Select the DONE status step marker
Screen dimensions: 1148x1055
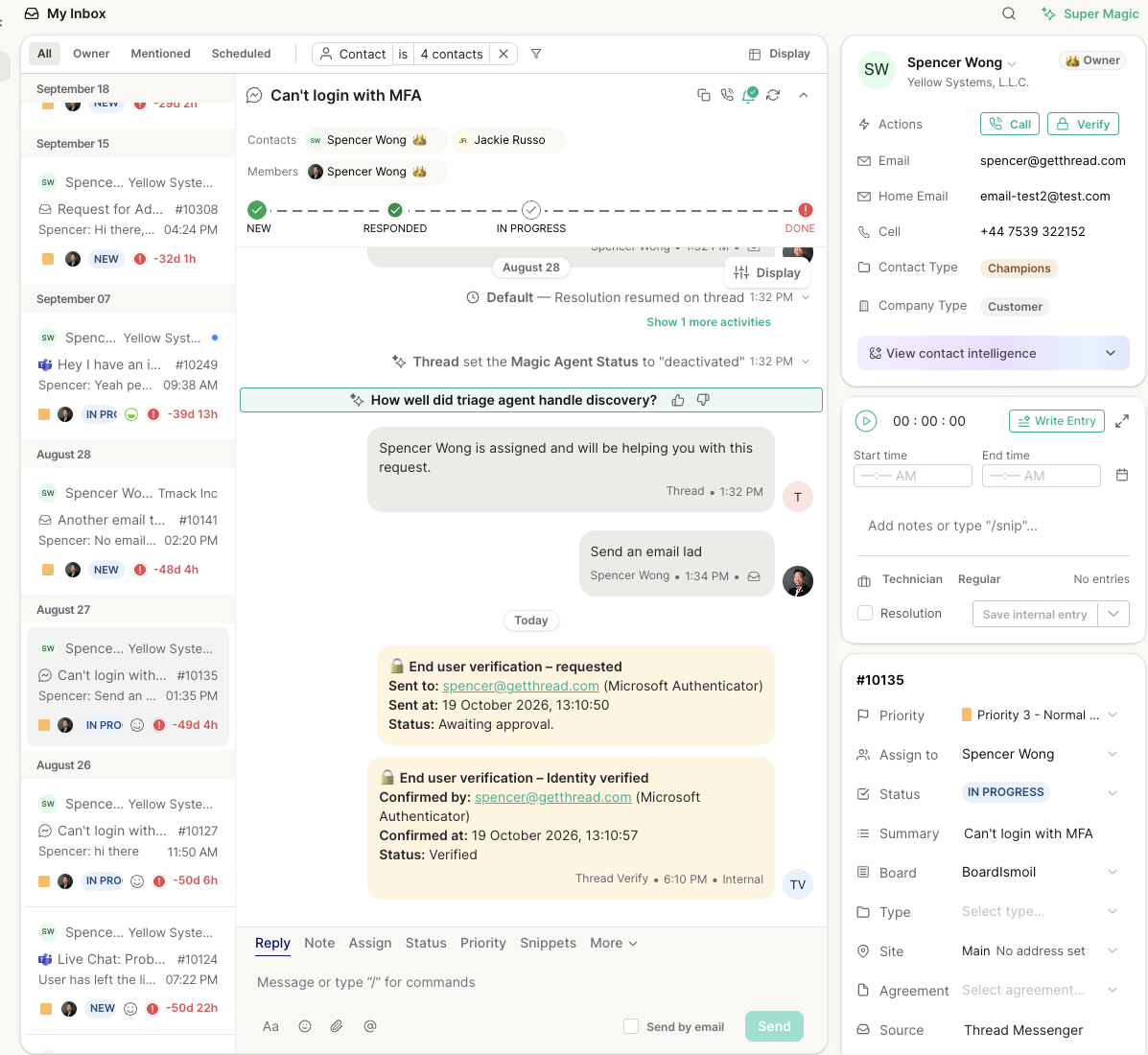805,210
